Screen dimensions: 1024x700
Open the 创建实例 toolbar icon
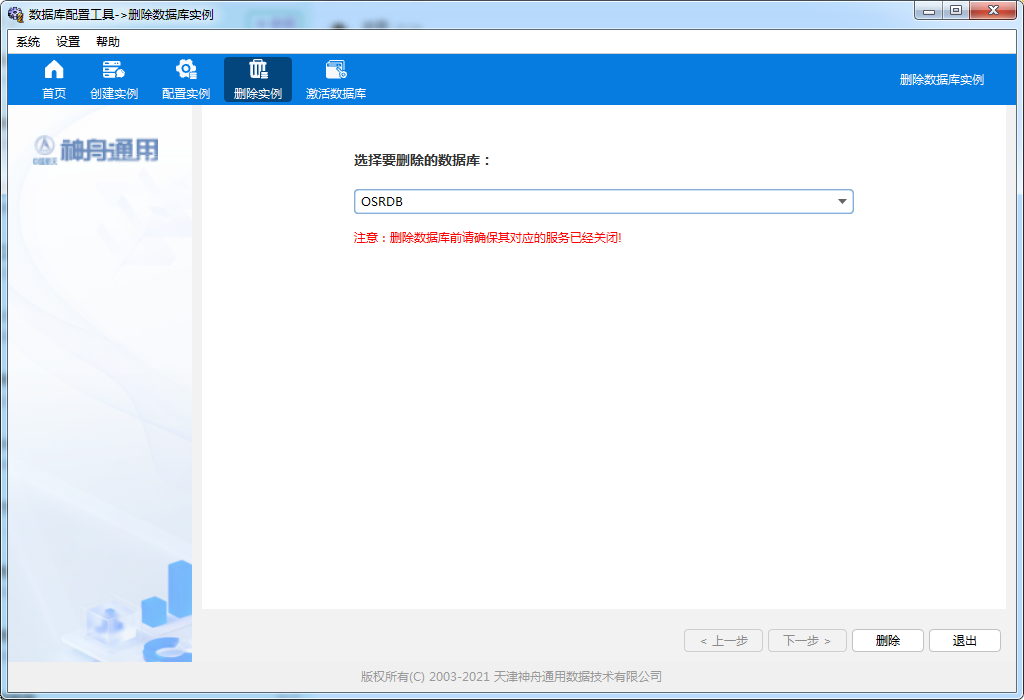pos(114,70)
